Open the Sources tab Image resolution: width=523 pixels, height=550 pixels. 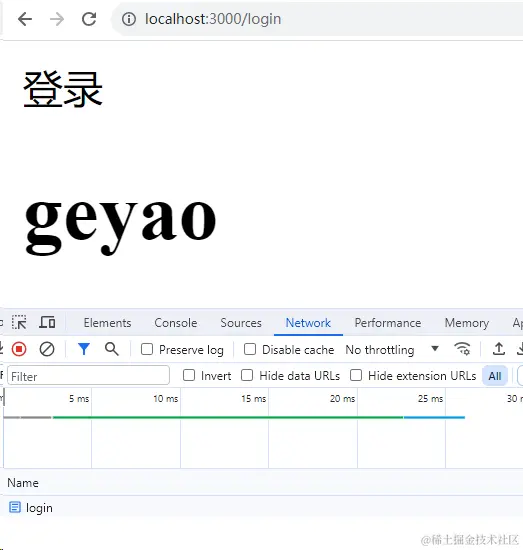[x=241, y=323]
